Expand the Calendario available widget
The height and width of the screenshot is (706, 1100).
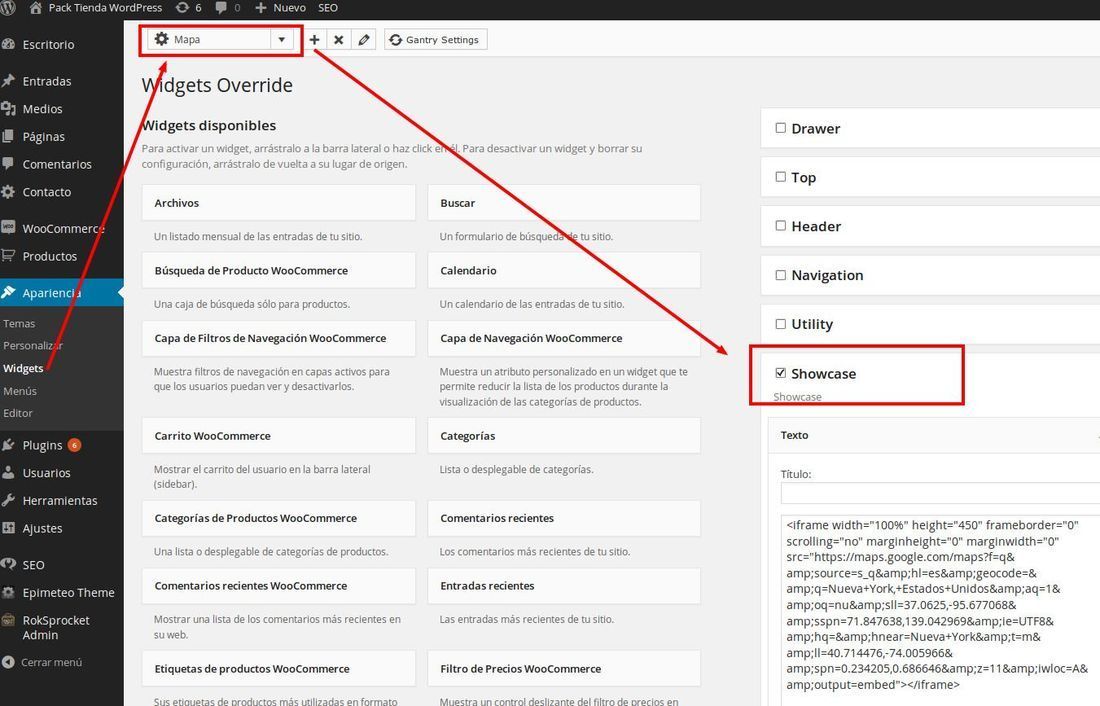(x=564, y=270)
